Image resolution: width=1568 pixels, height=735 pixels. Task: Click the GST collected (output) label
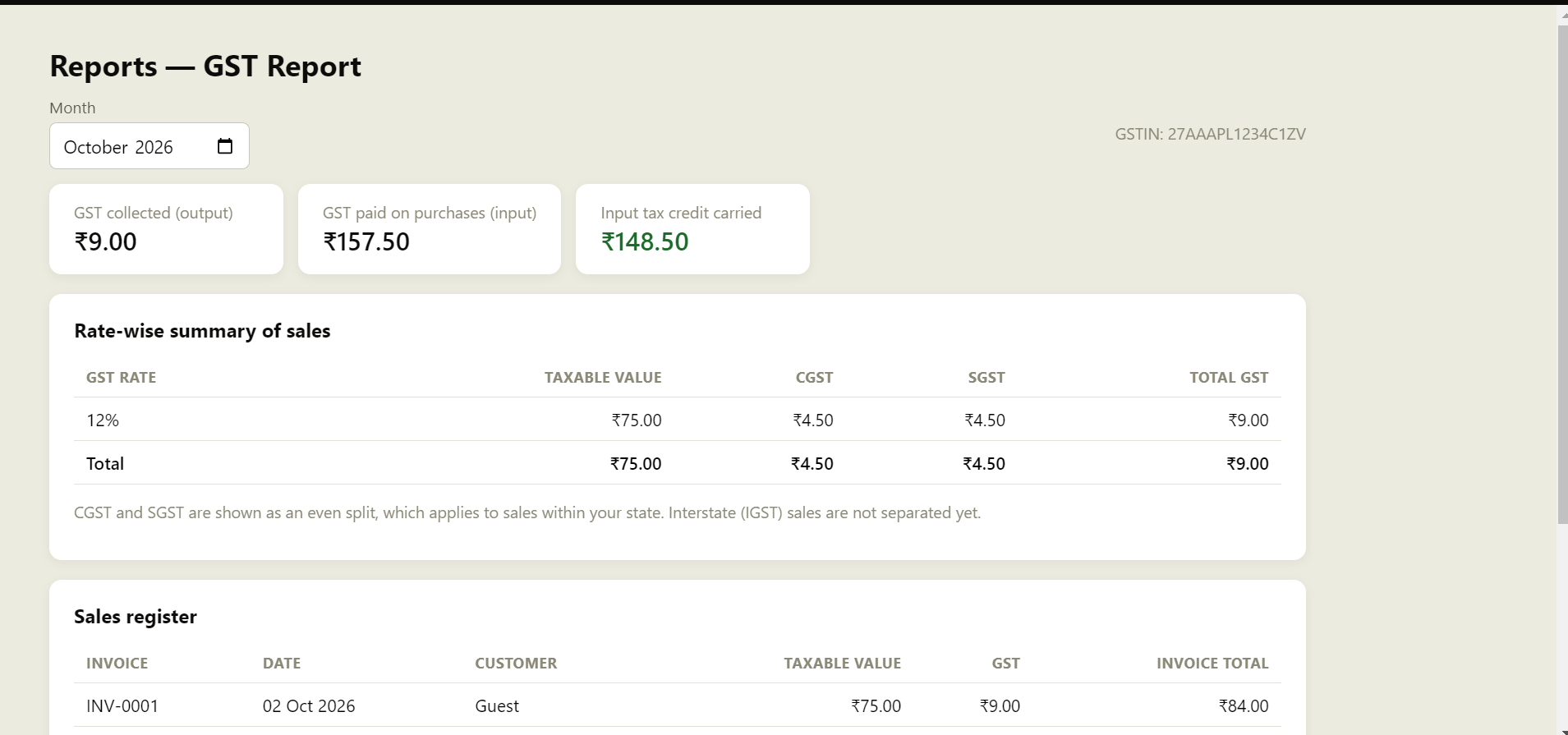coord(154,213)
